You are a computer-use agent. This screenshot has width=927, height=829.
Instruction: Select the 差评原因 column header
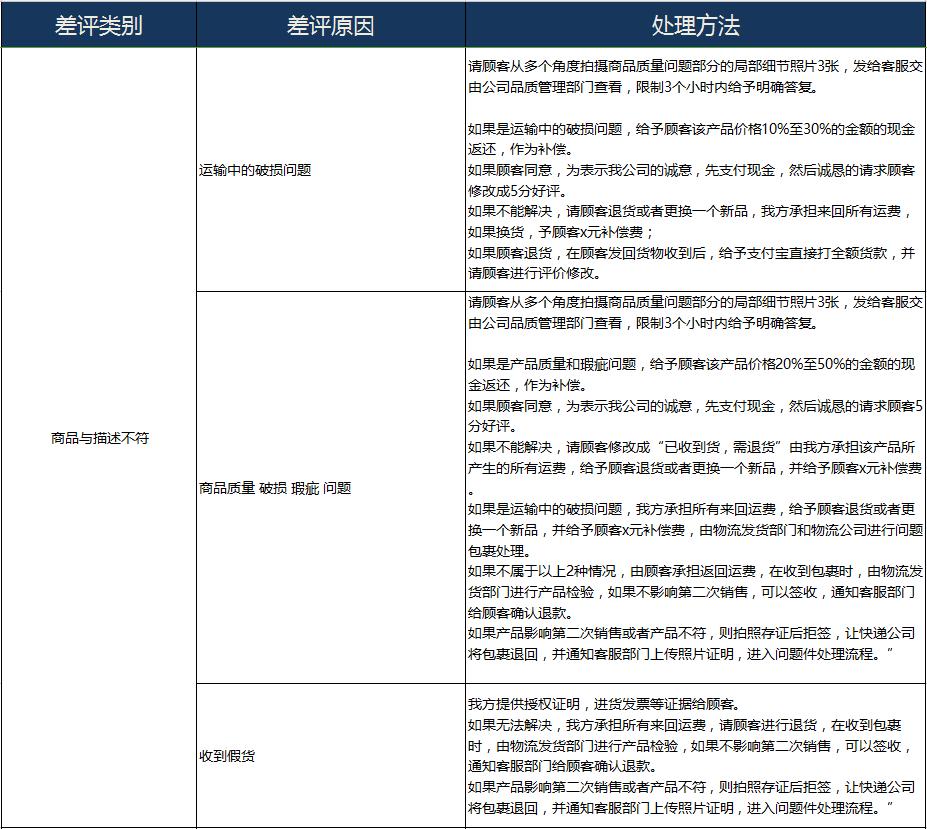pos(330,25)
